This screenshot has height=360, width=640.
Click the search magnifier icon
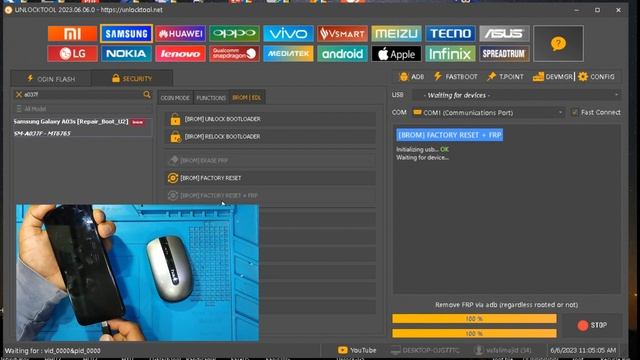(x=147, y=95)
